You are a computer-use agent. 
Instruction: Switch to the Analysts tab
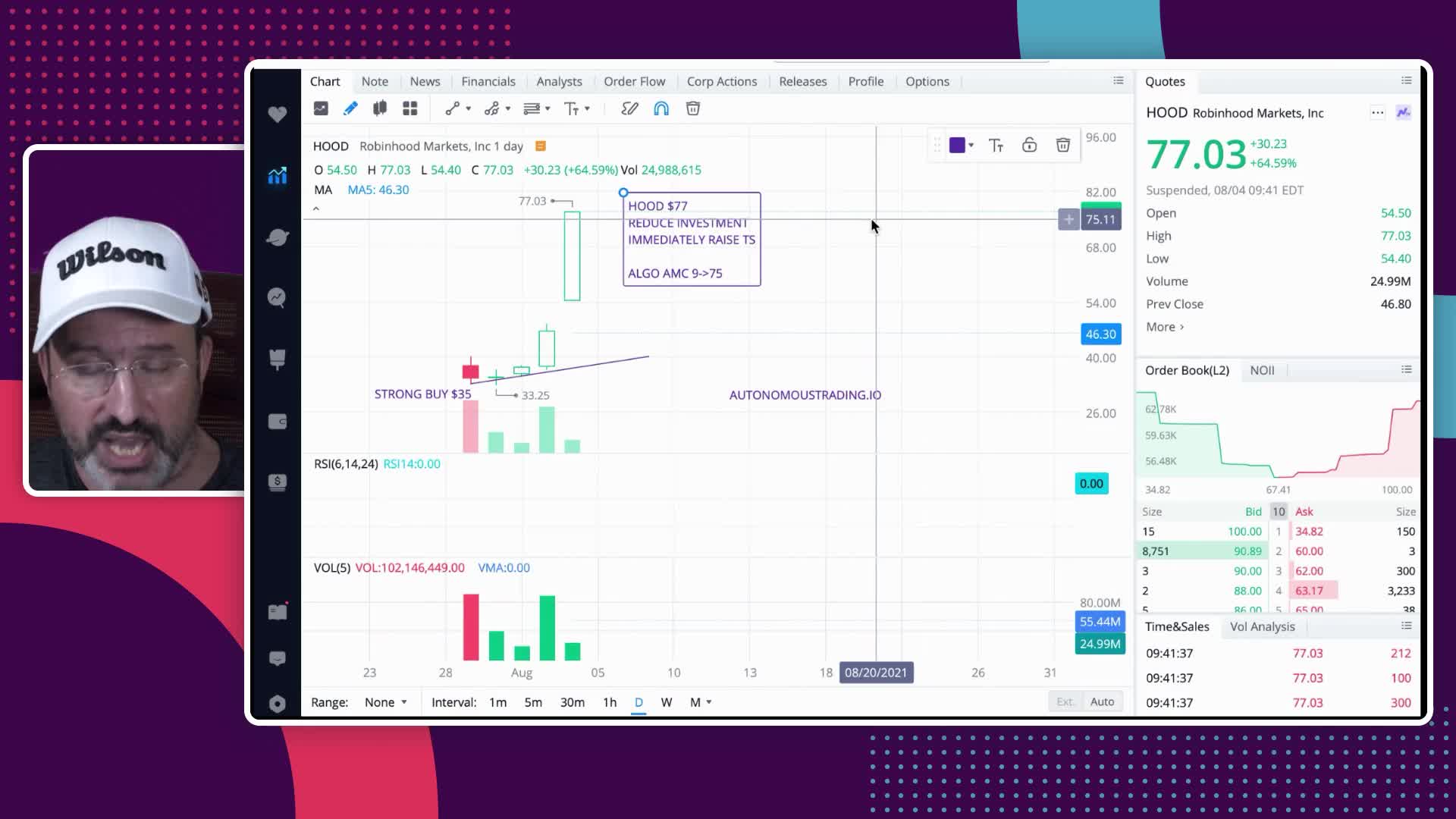(559, 81)
